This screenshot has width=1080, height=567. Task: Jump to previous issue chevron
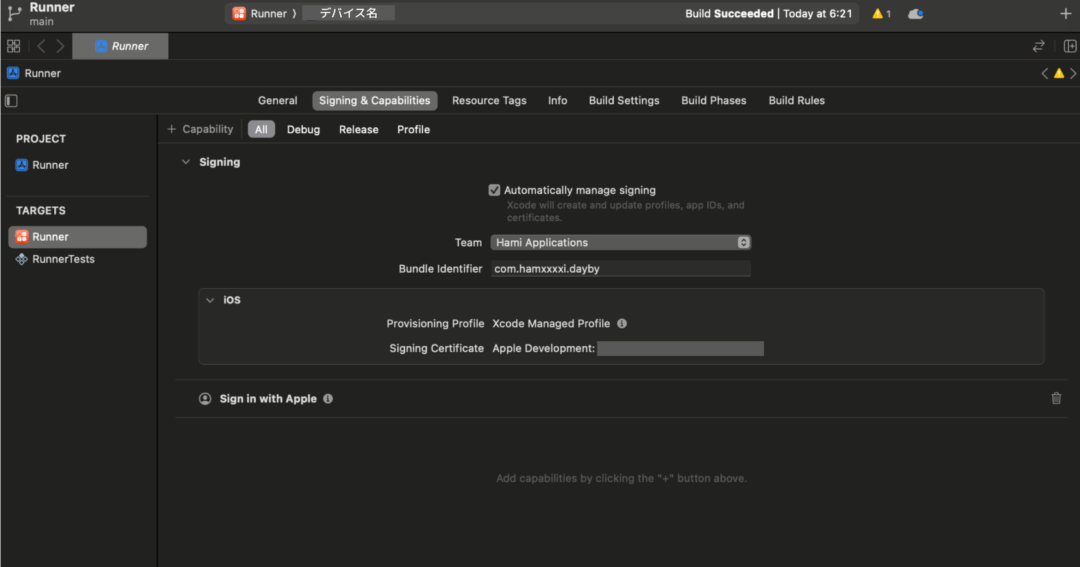coord(1045,74)
